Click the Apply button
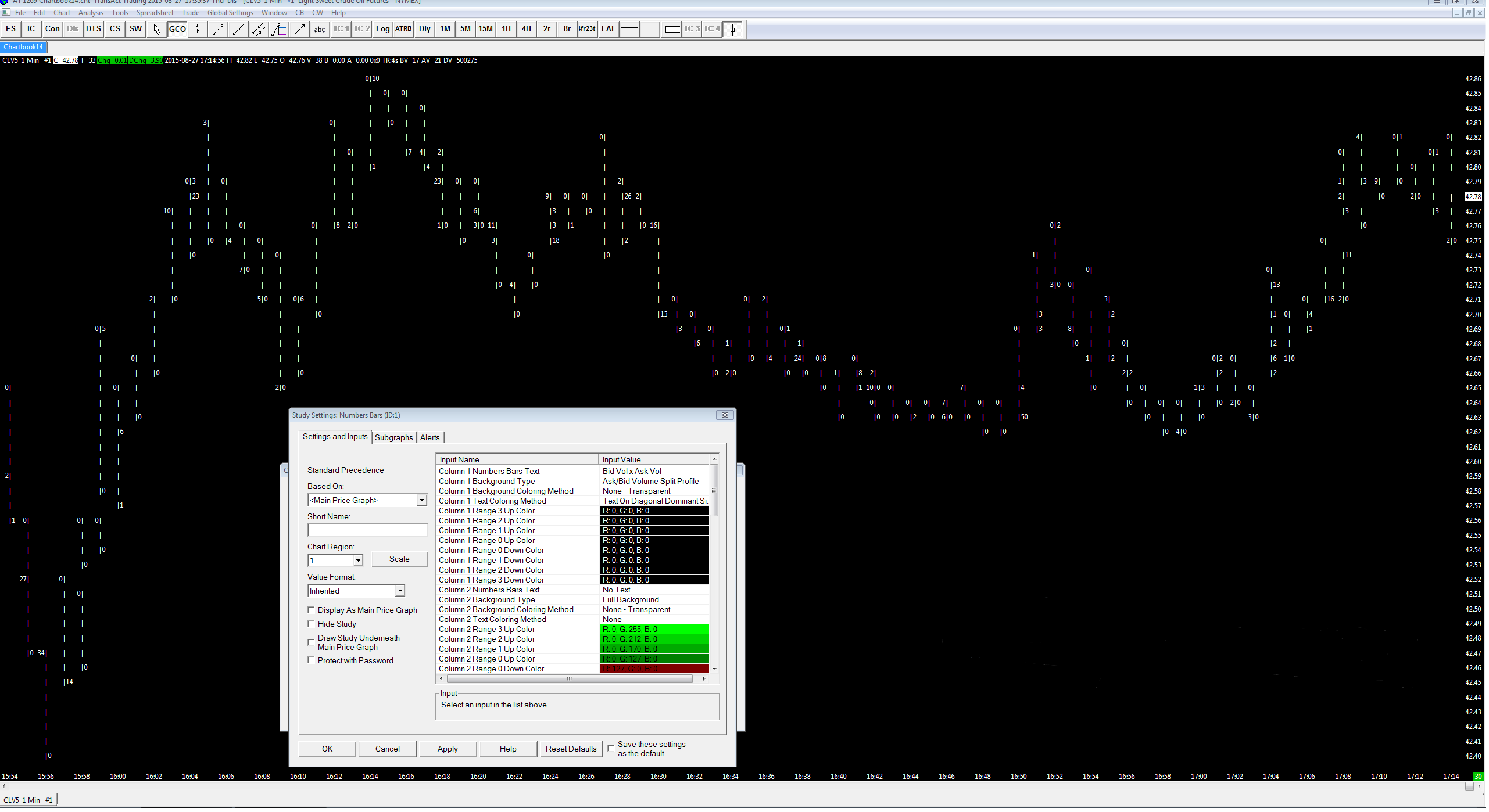 (448, 750)
